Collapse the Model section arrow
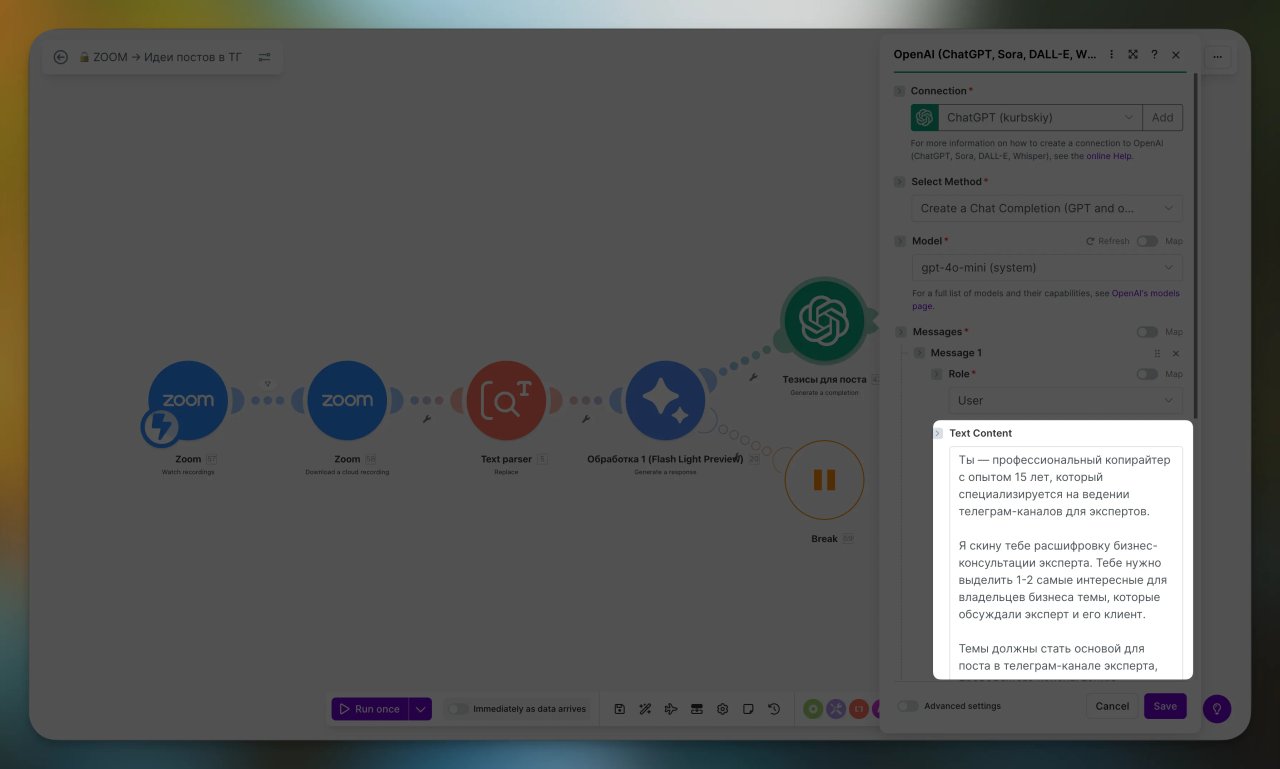This screenshot has width=1280, height=769. tap(899, 241)
